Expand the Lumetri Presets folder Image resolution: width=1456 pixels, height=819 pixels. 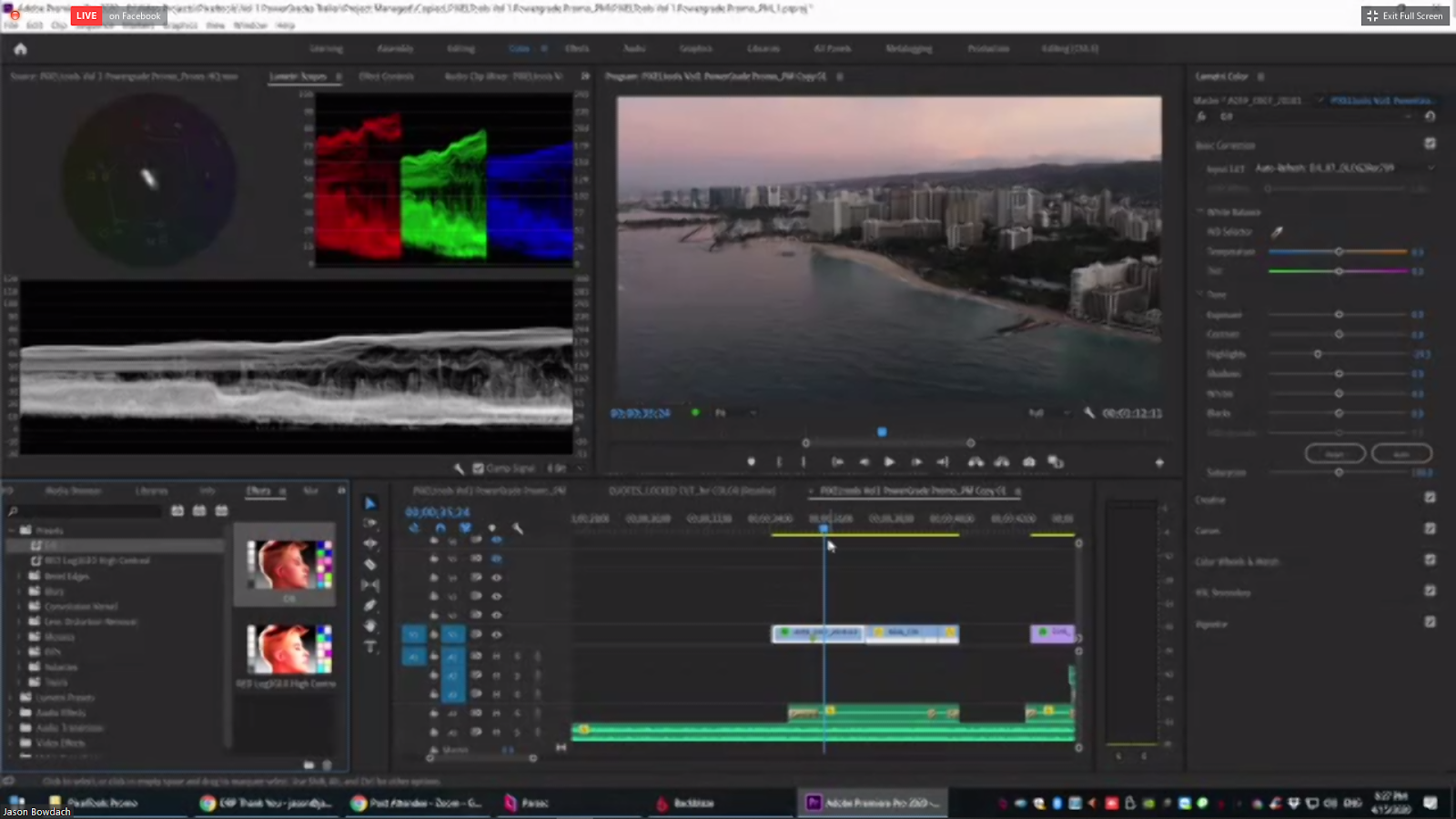[12, 698]
